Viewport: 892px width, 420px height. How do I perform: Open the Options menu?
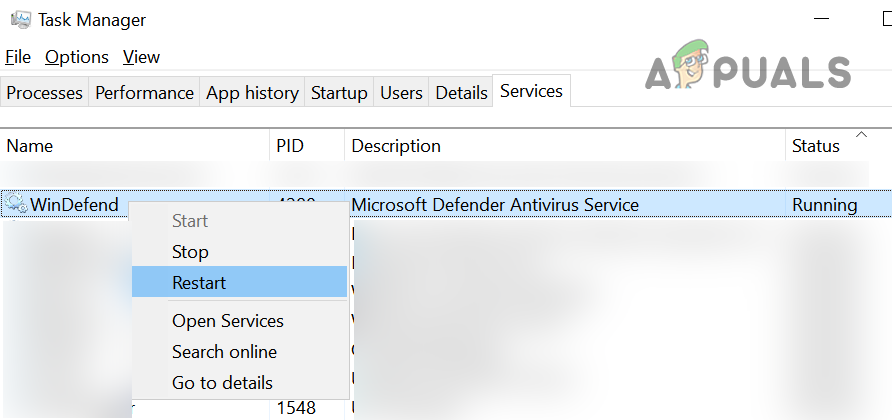pos(77,57)
